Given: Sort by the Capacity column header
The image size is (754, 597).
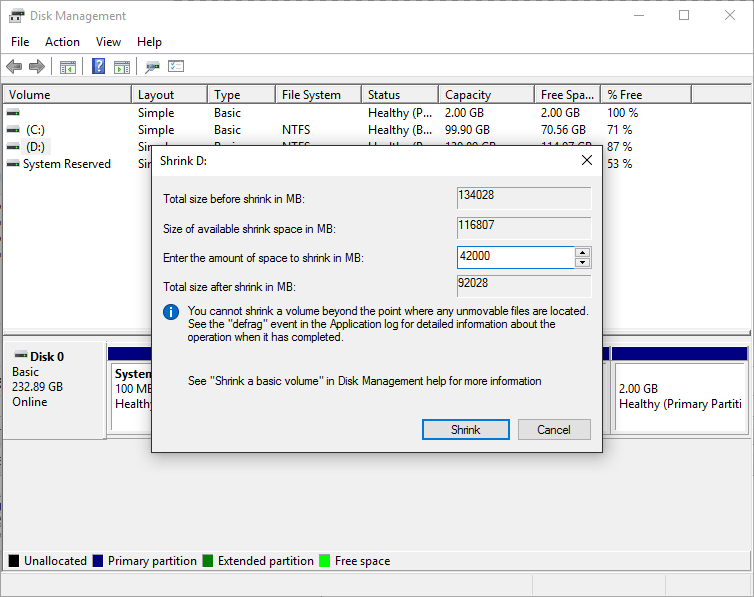Looking at the screenshot, I should [487, 95].
